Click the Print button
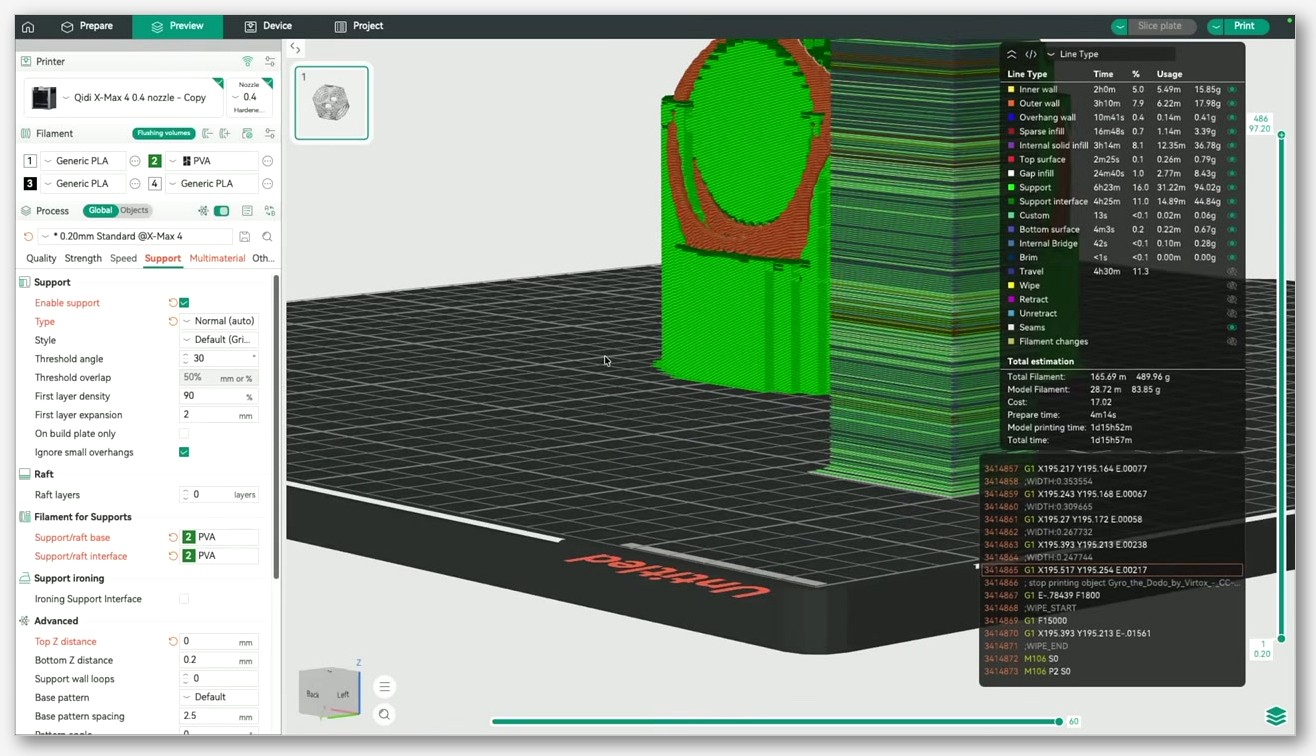 [x=1245, y=26]
